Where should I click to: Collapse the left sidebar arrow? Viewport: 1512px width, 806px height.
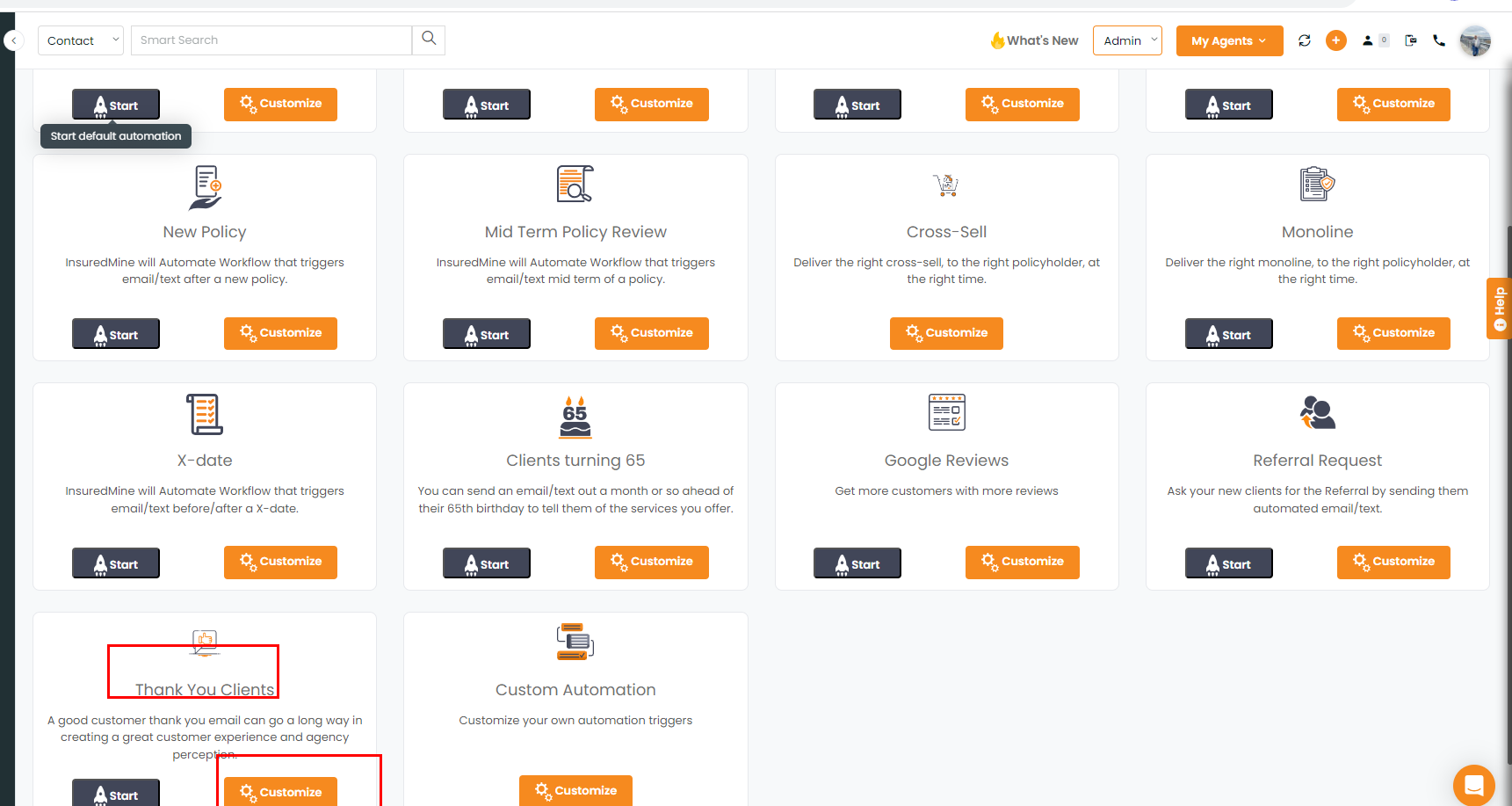(13, 40)
